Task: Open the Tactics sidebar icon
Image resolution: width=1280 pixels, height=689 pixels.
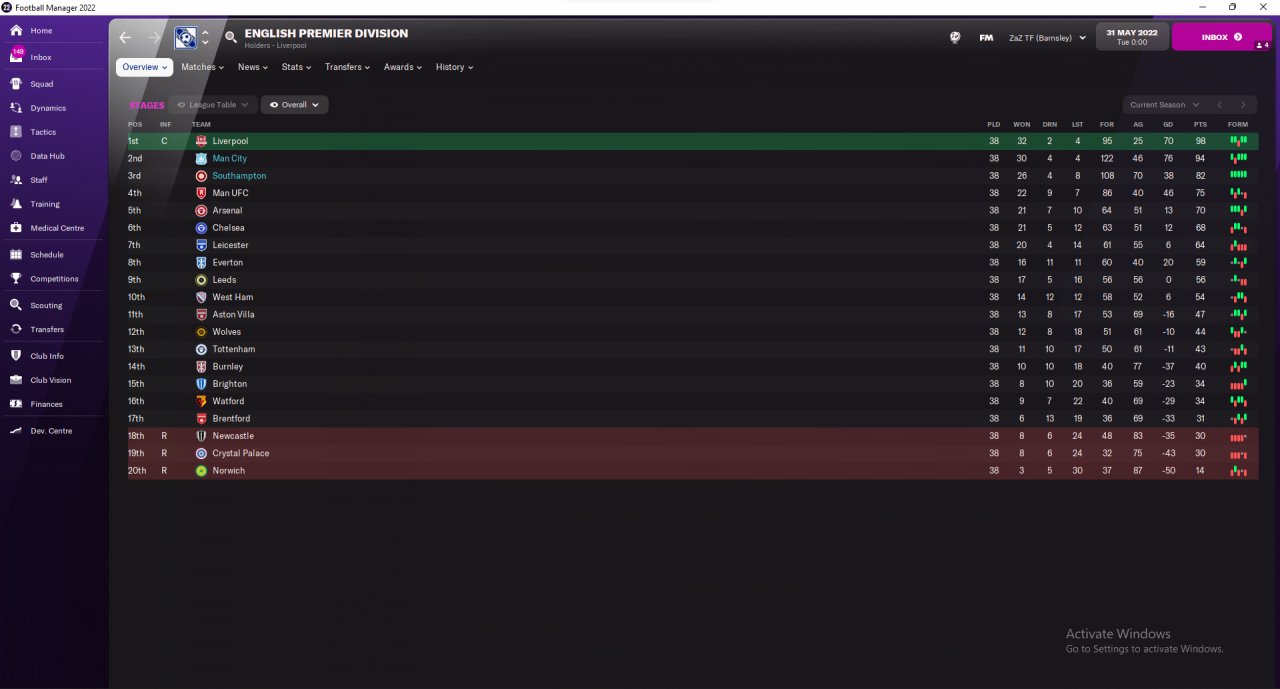Action: 16,132
